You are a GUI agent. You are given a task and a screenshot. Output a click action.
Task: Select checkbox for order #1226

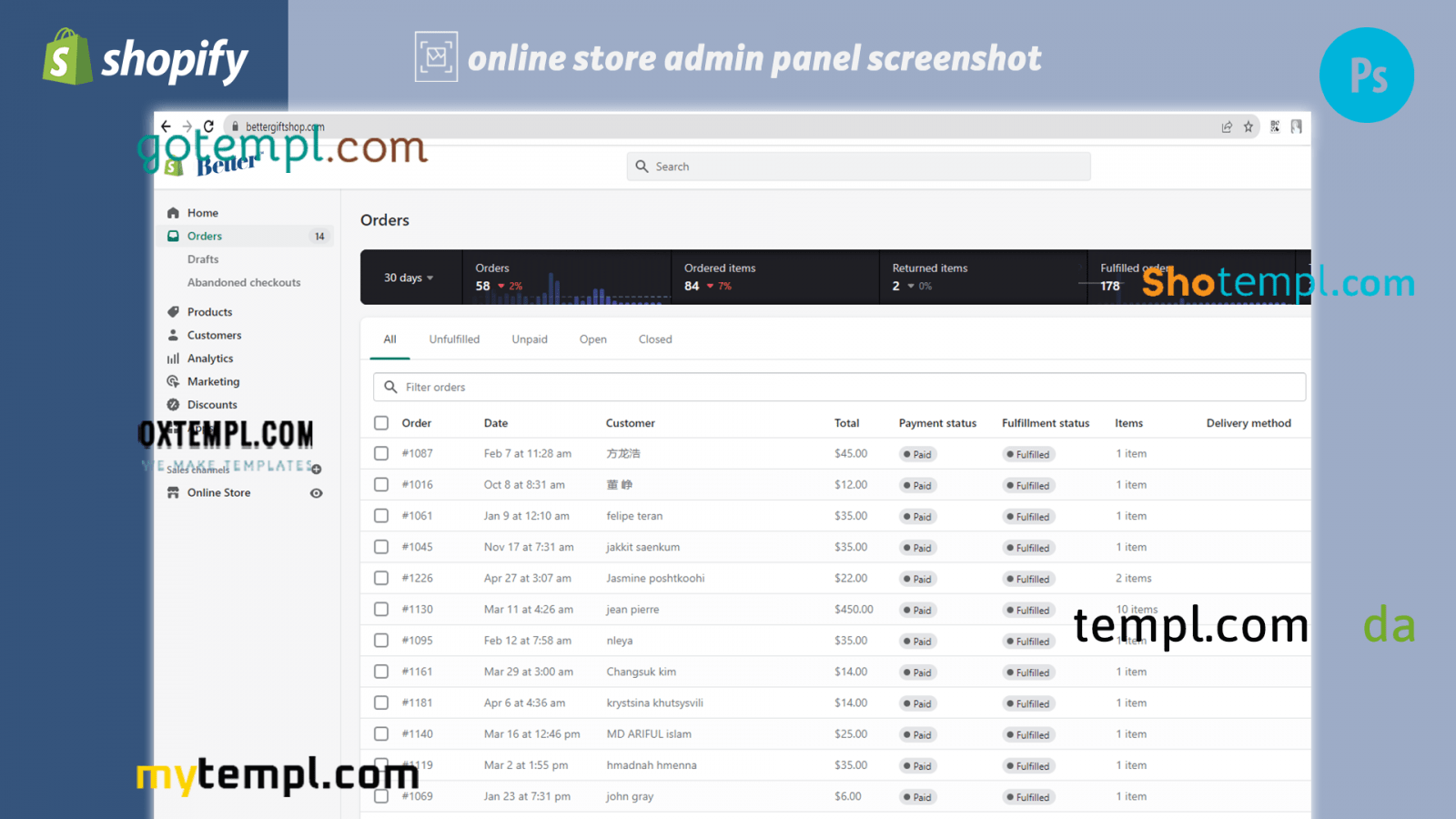tap(381, 578)
